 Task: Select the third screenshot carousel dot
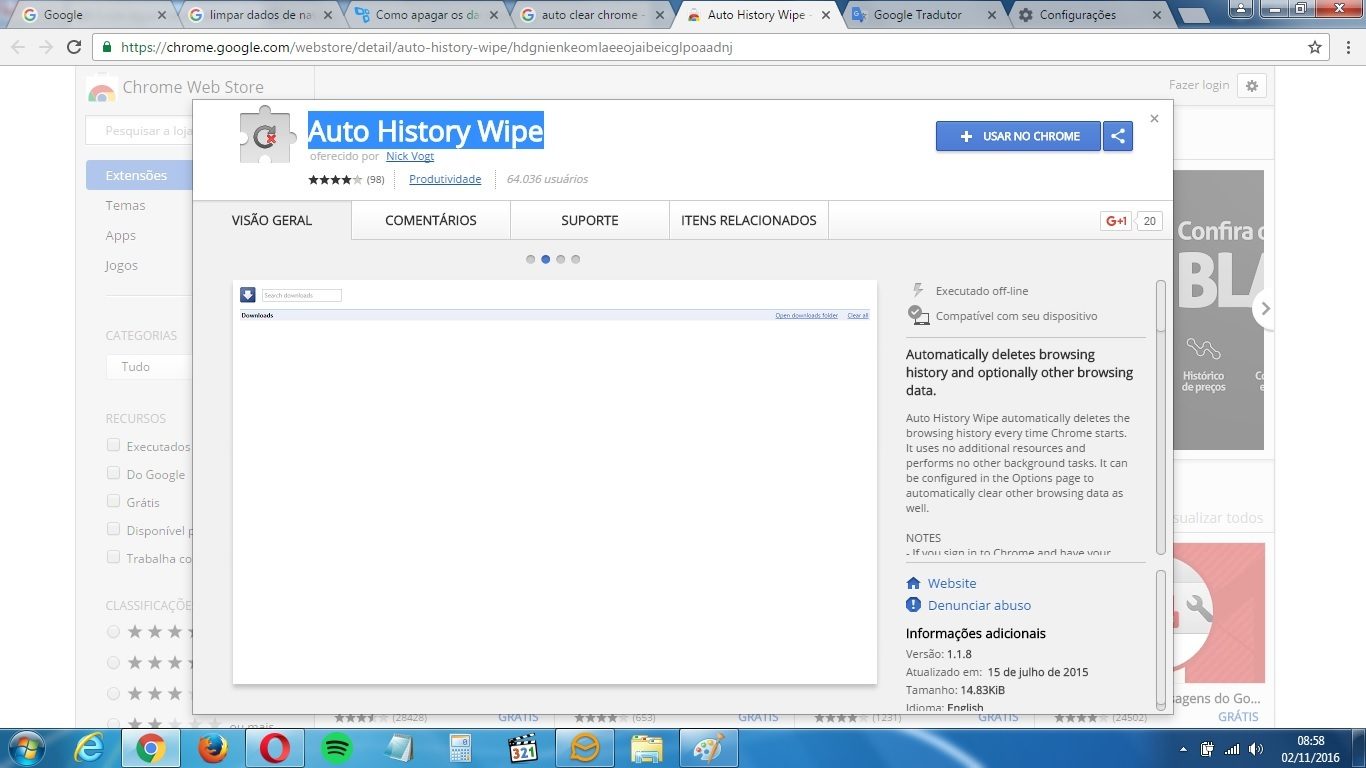point(561,259)
